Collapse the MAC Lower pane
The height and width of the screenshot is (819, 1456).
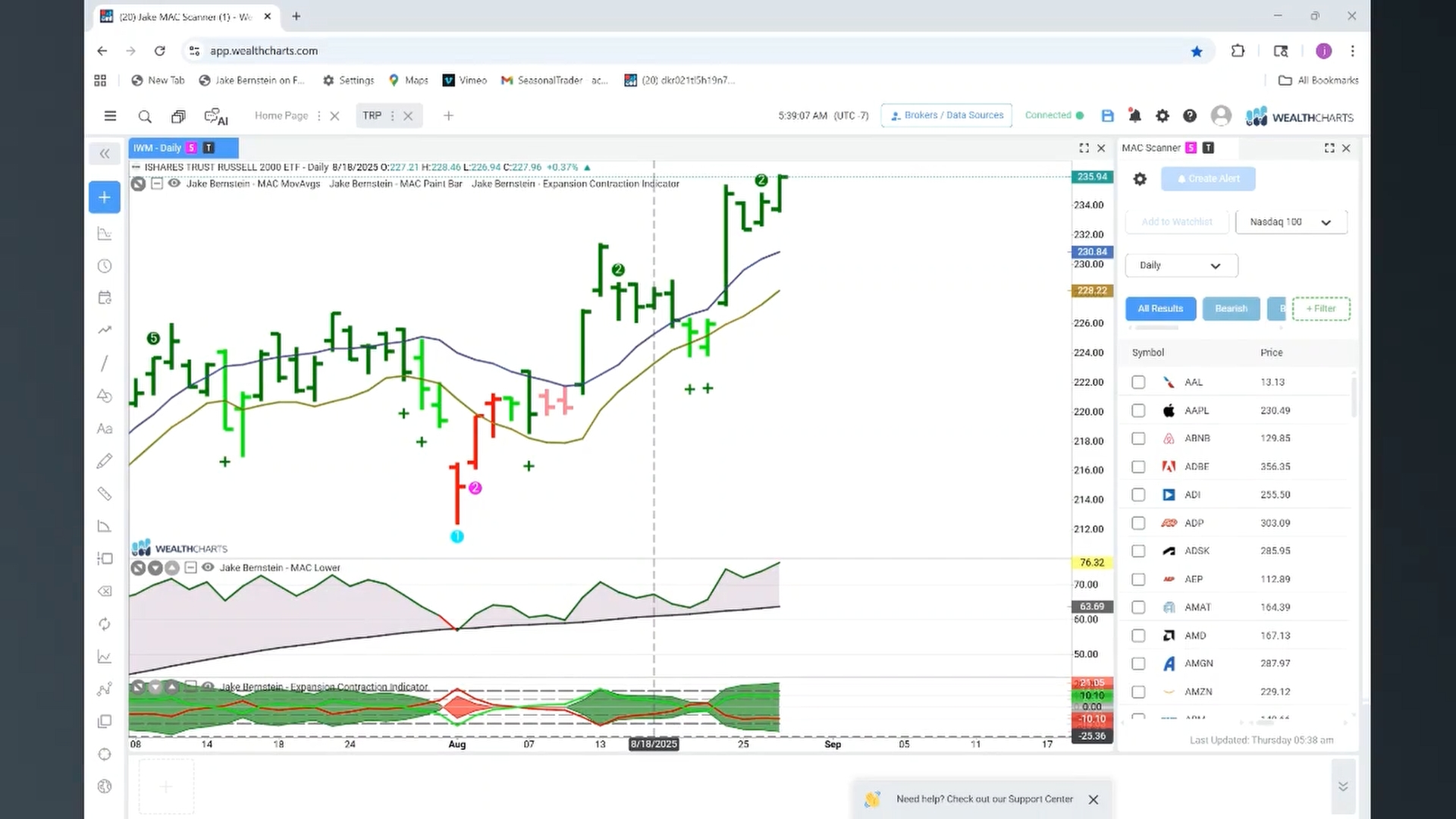[190, 567]
